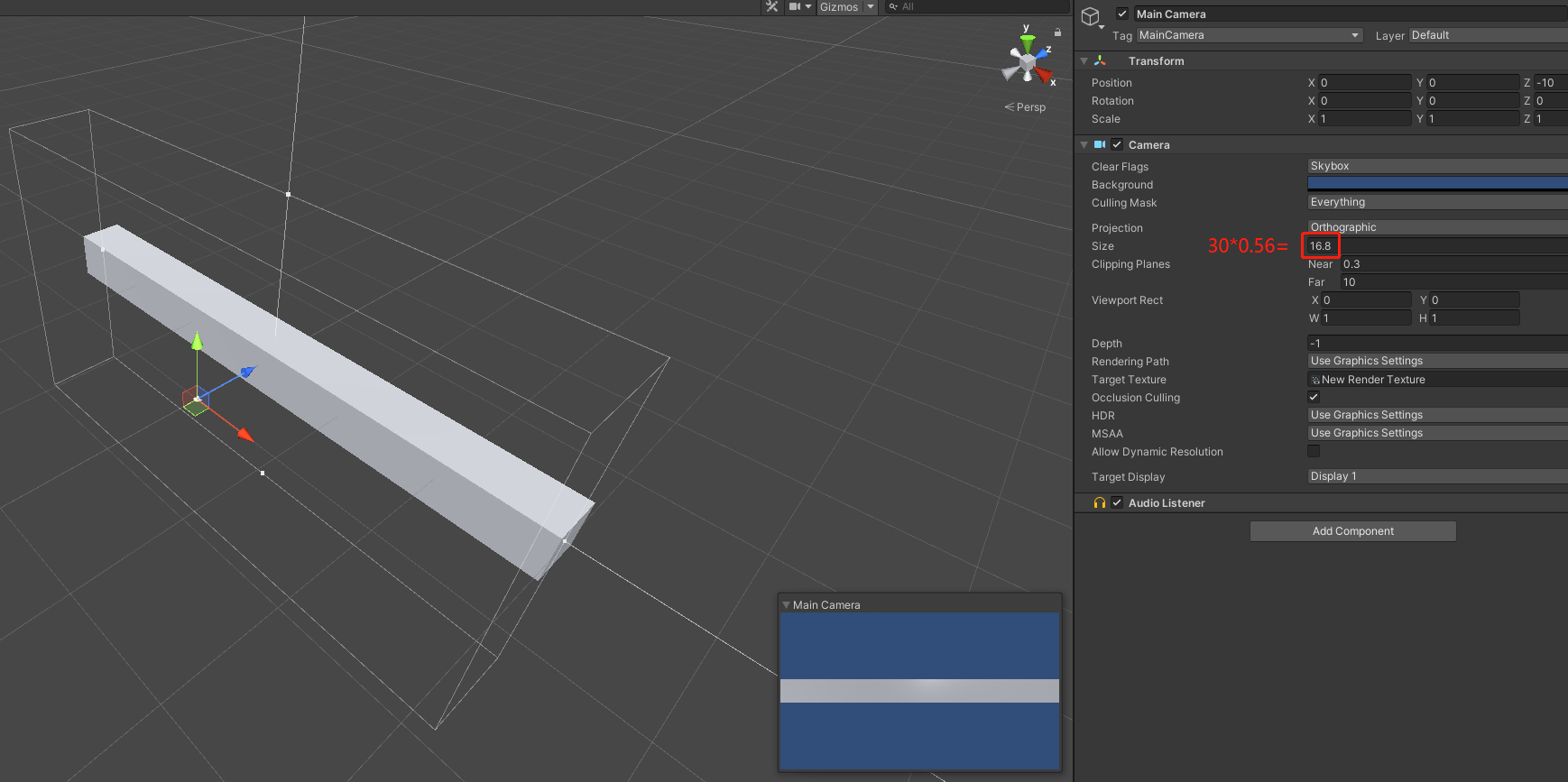Click the Camera component icon
The height and width of the screenshot is (782, 1568).
[1100, 144]
